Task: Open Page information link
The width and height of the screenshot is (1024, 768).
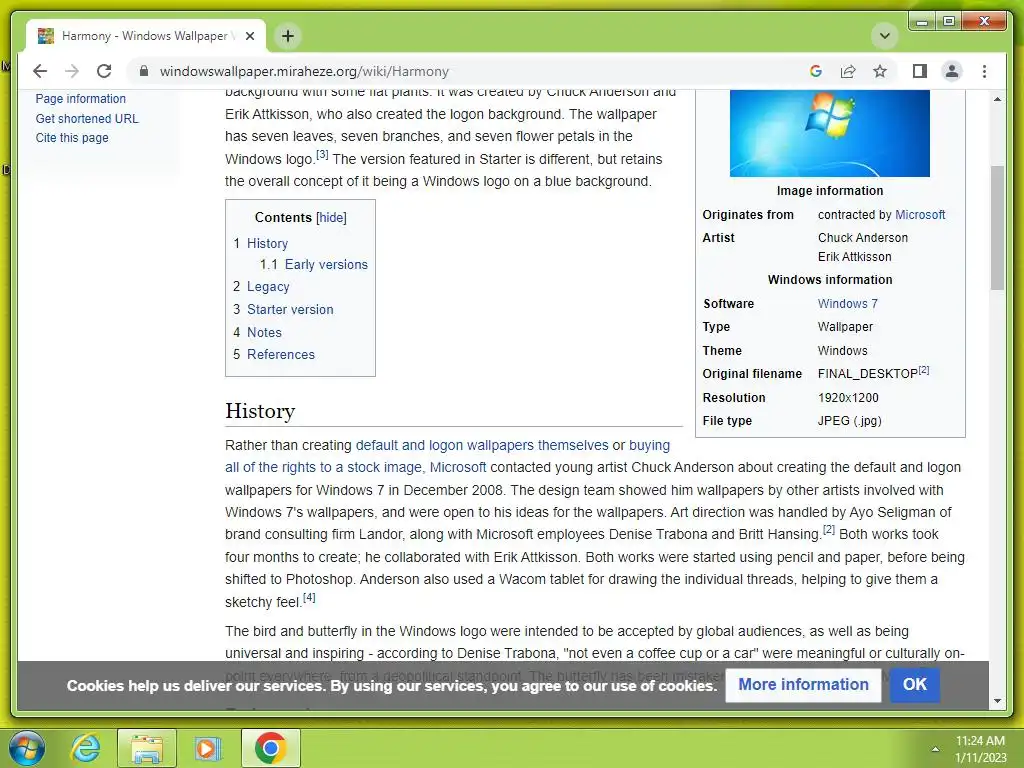Action: (x=80, y=99)
